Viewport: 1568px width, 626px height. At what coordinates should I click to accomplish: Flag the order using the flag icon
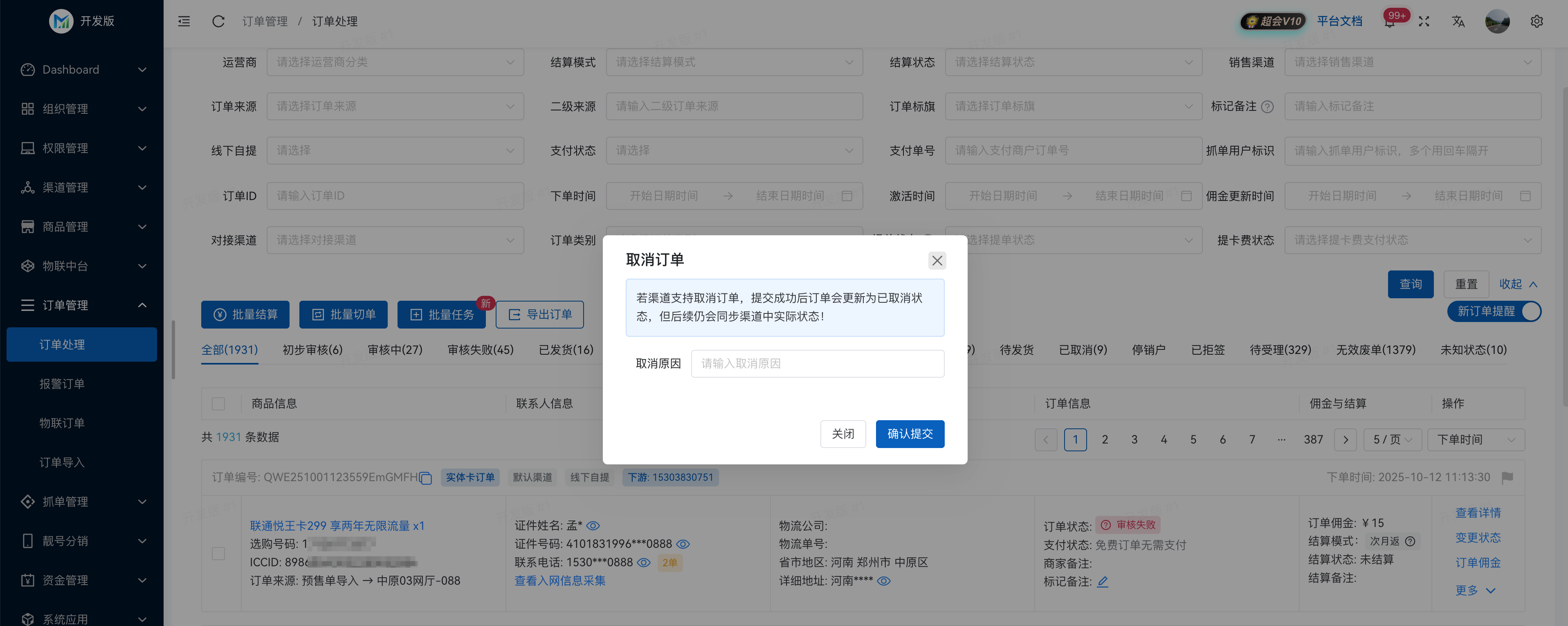click(x=1508, y=477)
